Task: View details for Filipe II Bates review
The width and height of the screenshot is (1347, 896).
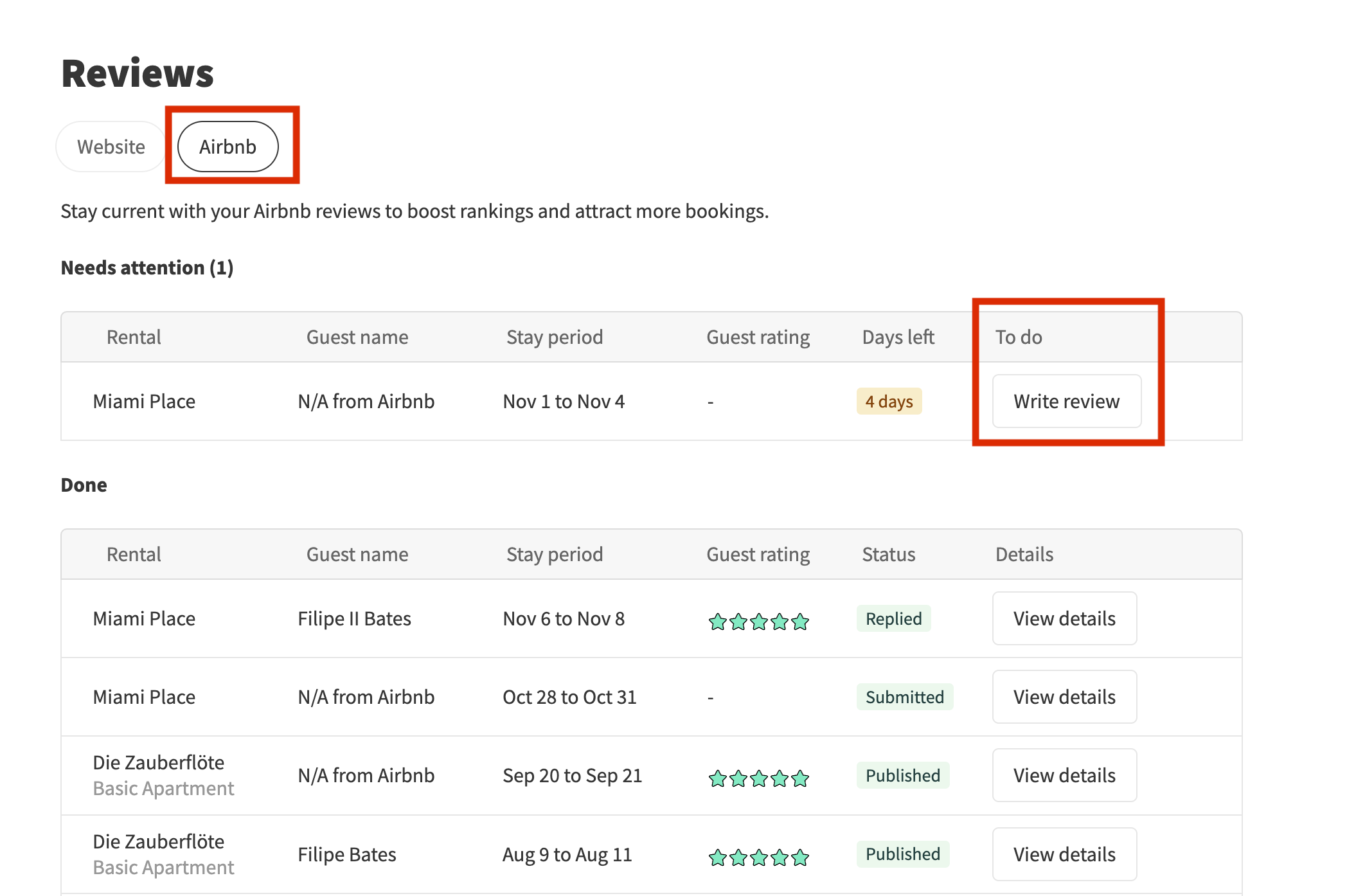Action: pyautogui.click(x=1064, y=618)
